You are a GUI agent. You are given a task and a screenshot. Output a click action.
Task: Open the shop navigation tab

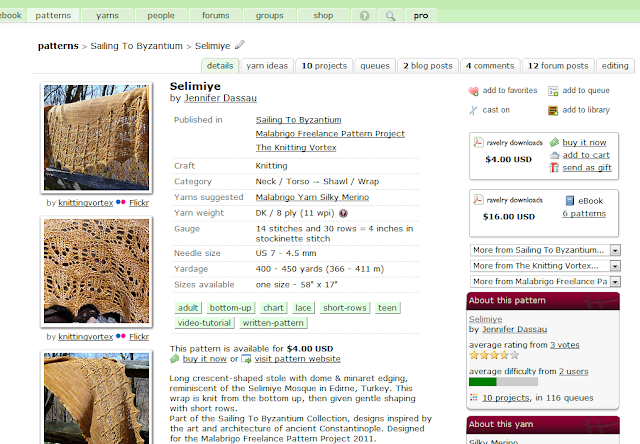323,16
